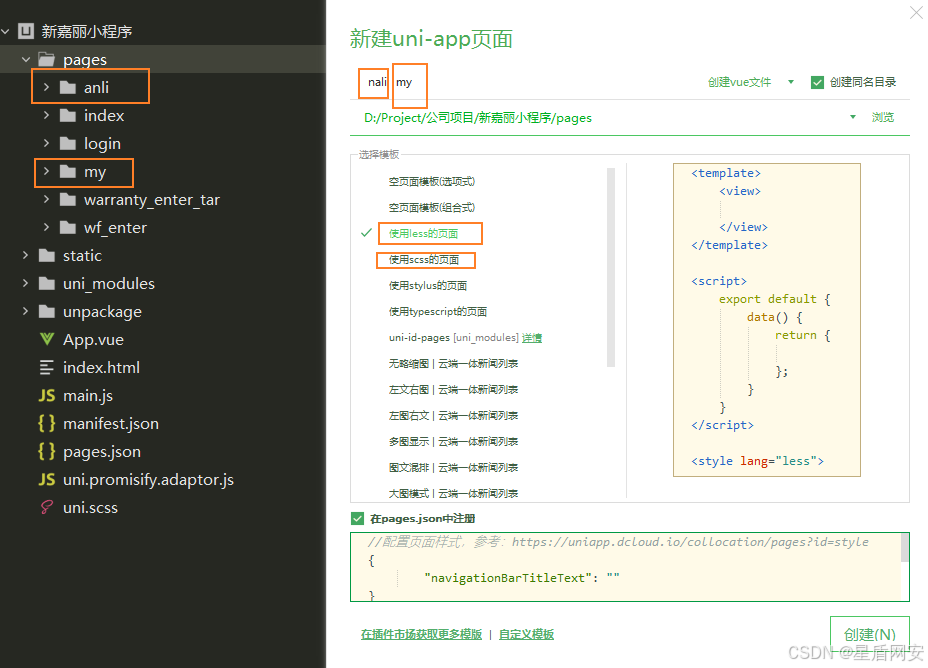This screenshot has width=928, height=668.
Task: Click the HTML file icon beside index.html
Action: coord(47,367)
